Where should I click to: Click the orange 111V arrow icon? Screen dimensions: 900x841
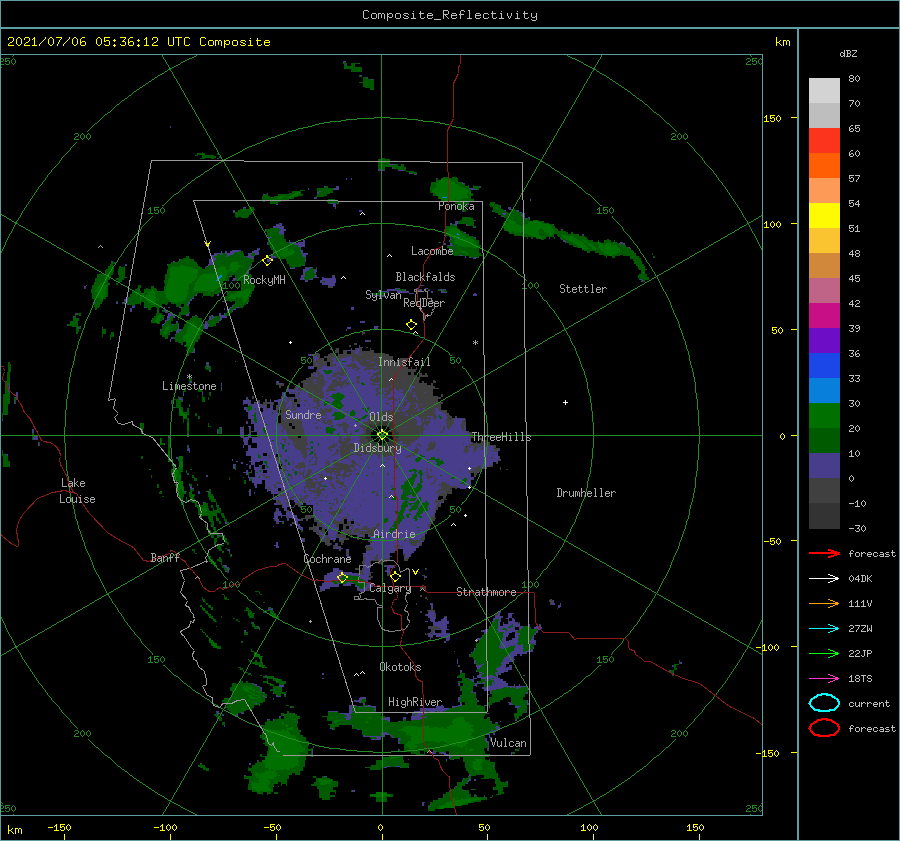(824, 603)
